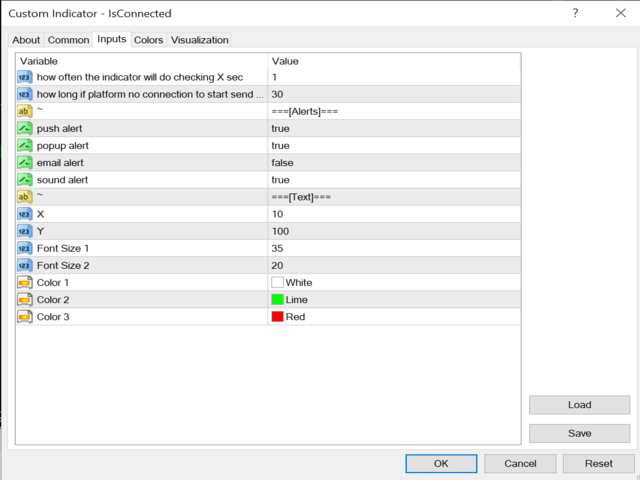
Task: Switch to the Common tab
Action: (68, 40)
